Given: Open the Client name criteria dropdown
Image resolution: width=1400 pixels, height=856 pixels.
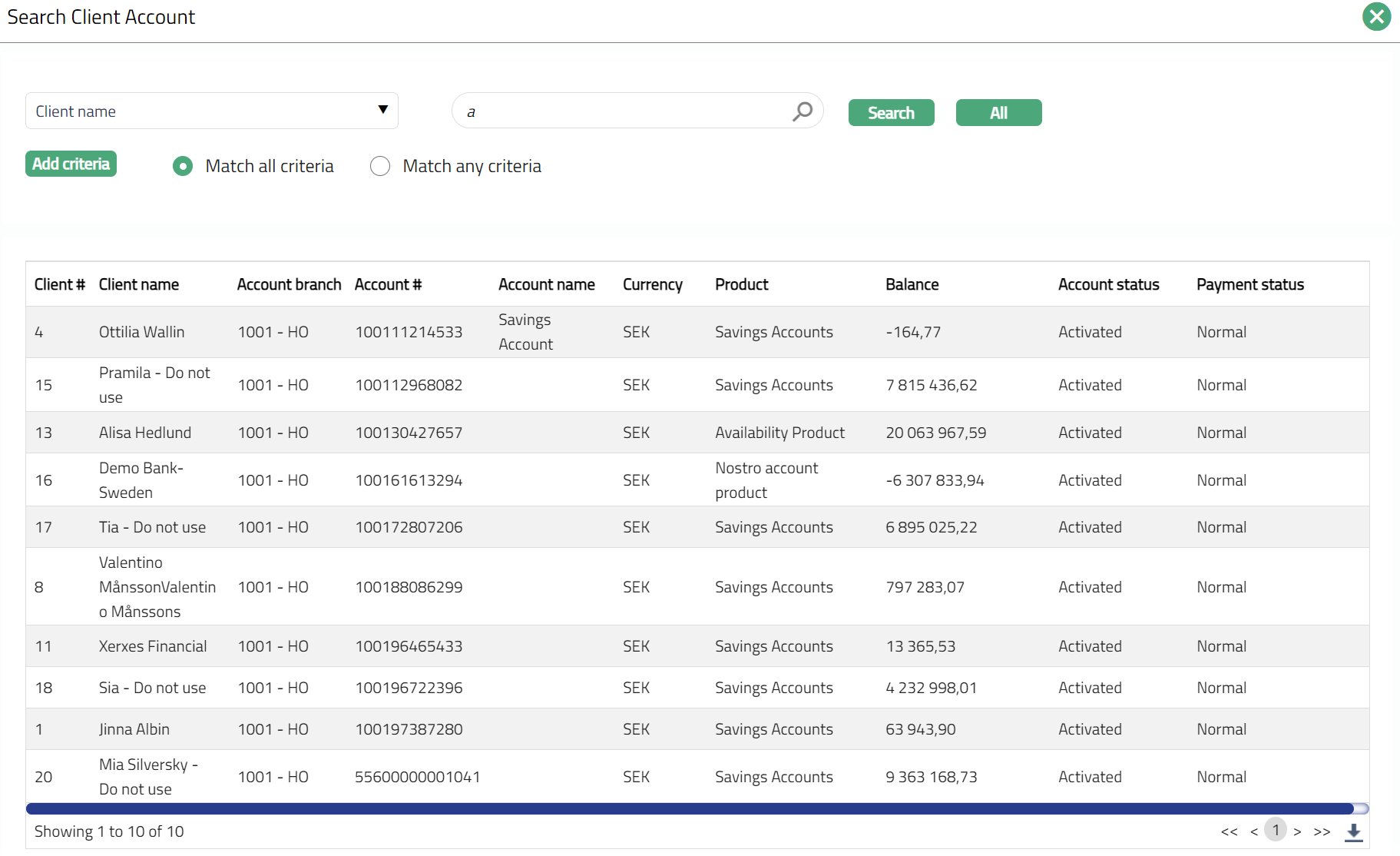Looking at the screenshot, I should (x=211, y=111).
